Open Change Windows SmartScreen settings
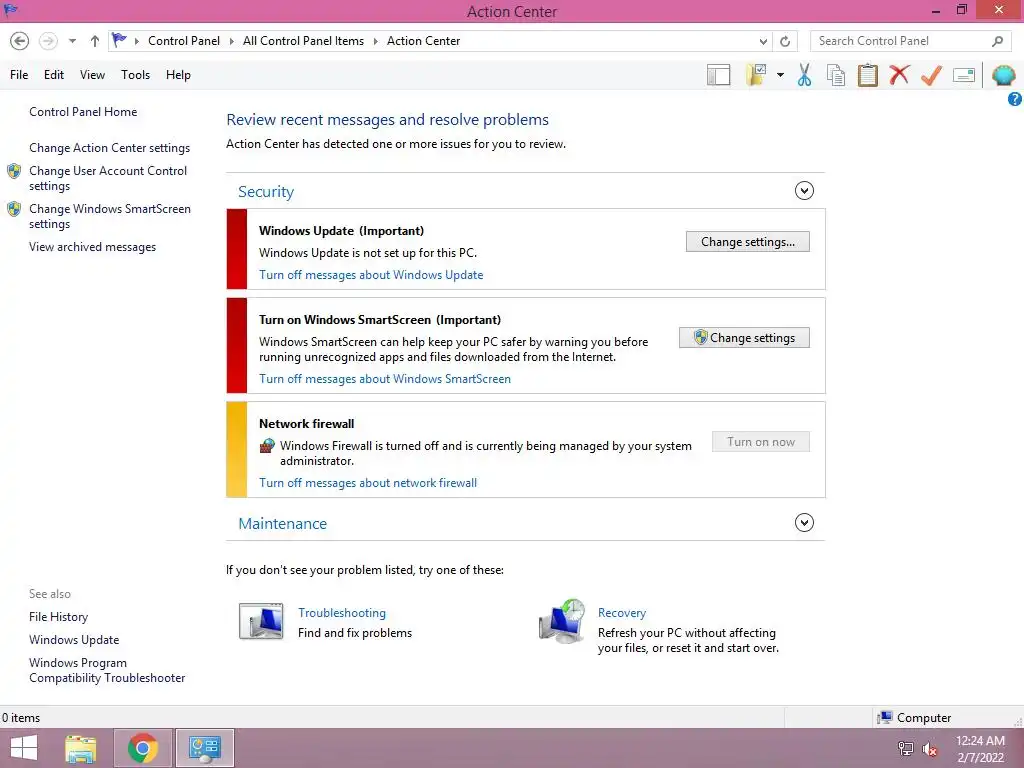 [x=110, y=216]
